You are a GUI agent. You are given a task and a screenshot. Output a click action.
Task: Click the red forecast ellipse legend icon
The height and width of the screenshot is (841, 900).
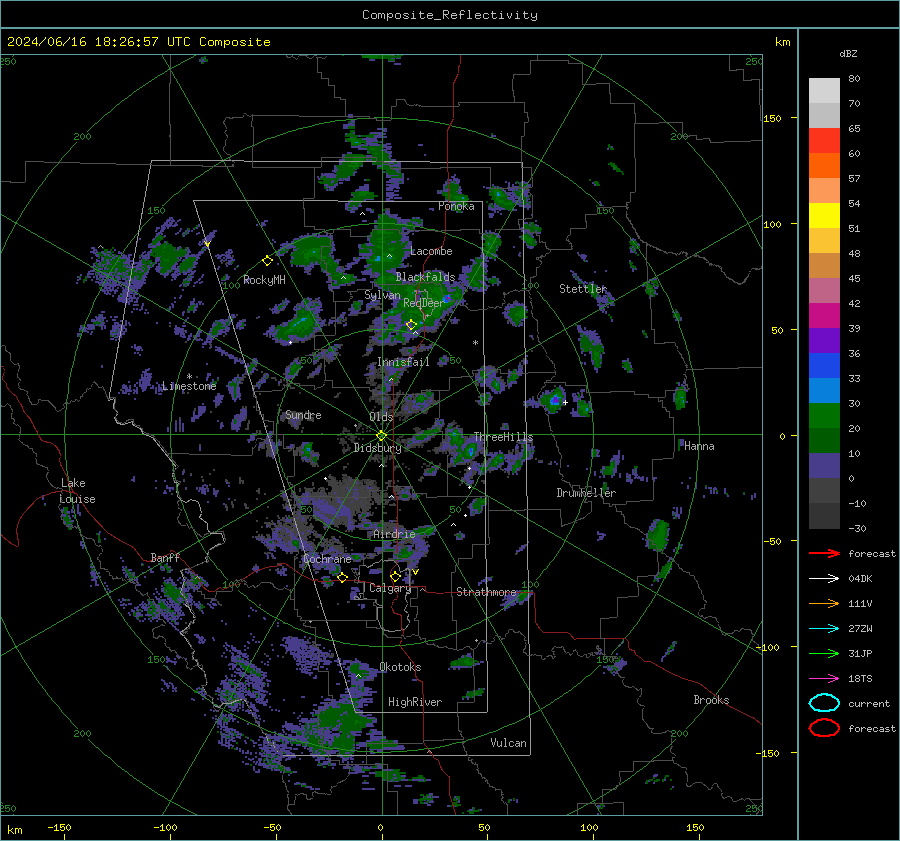[x=824, y=728]
